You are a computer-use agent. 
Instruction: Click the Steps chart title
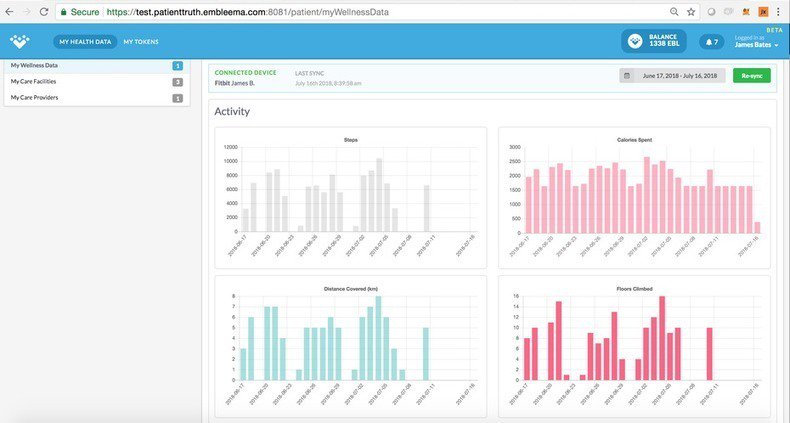[x=351, y=139]
